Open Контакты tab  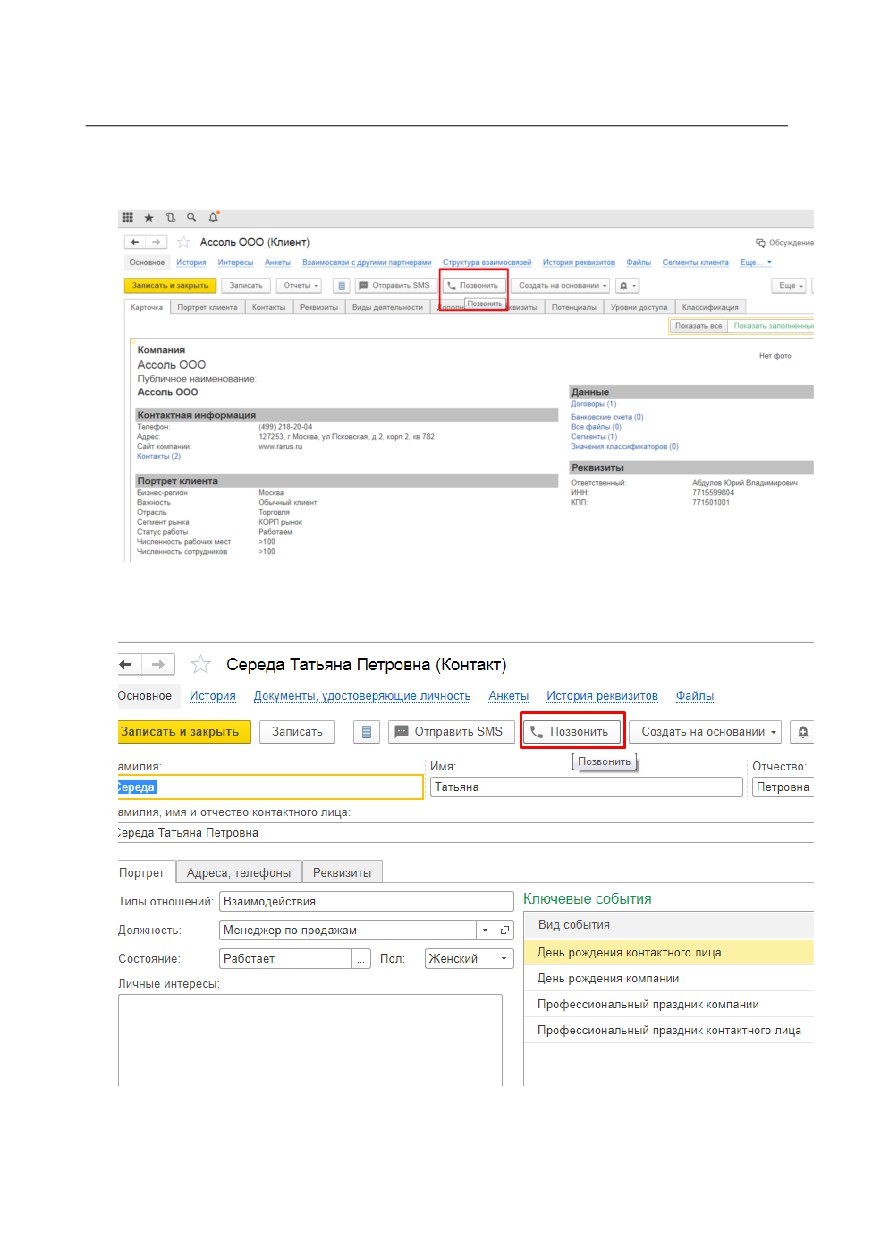(268, 307)
